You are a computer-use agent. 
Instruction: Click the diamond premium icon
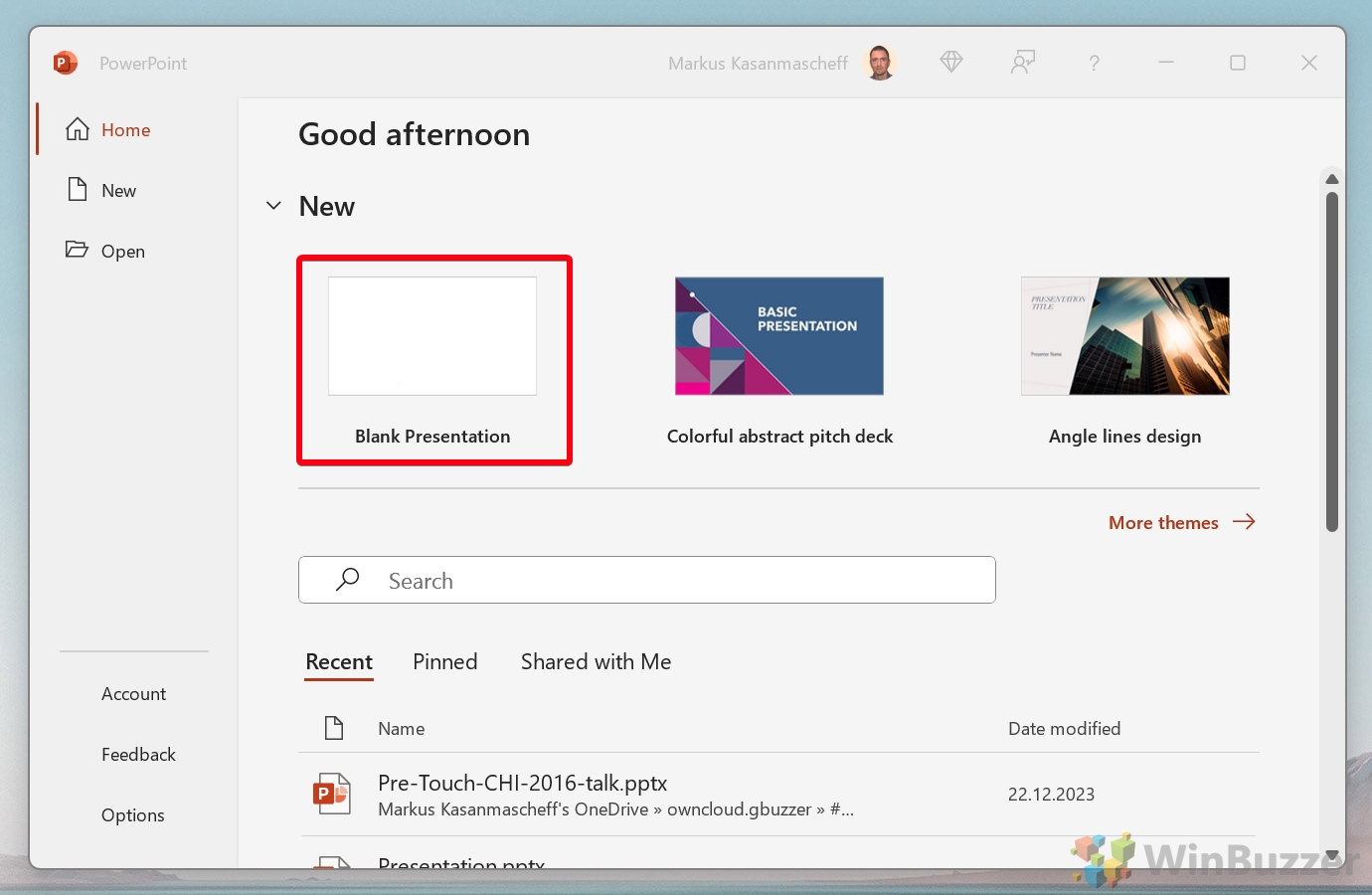(x=951, y=62)
